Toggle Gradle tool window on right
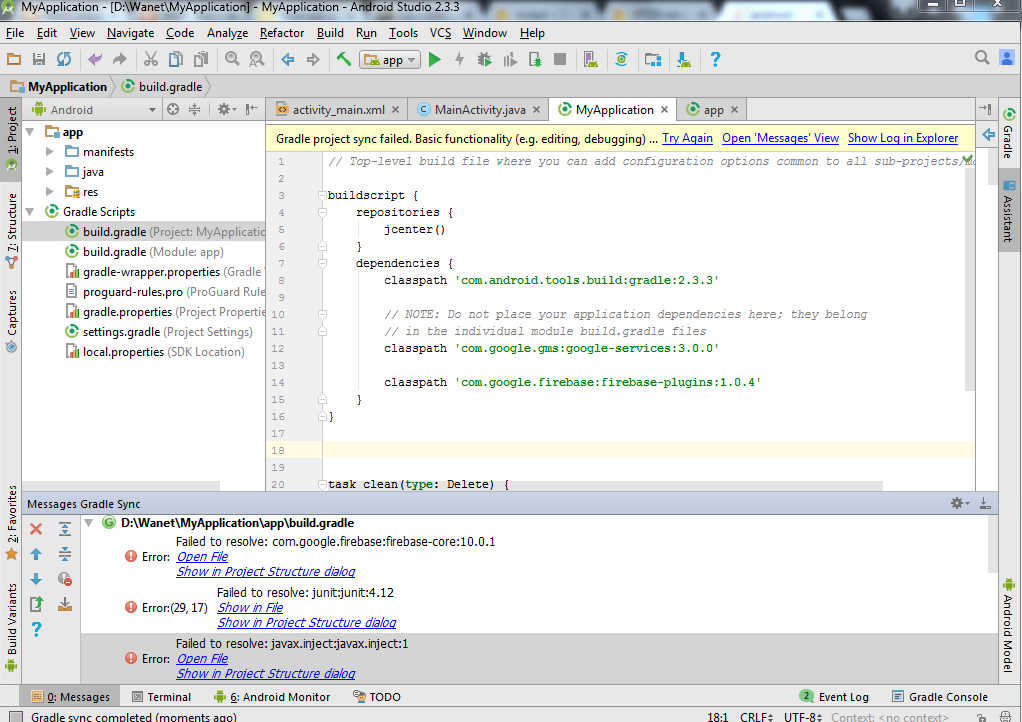 click(x=1008, y=133)
